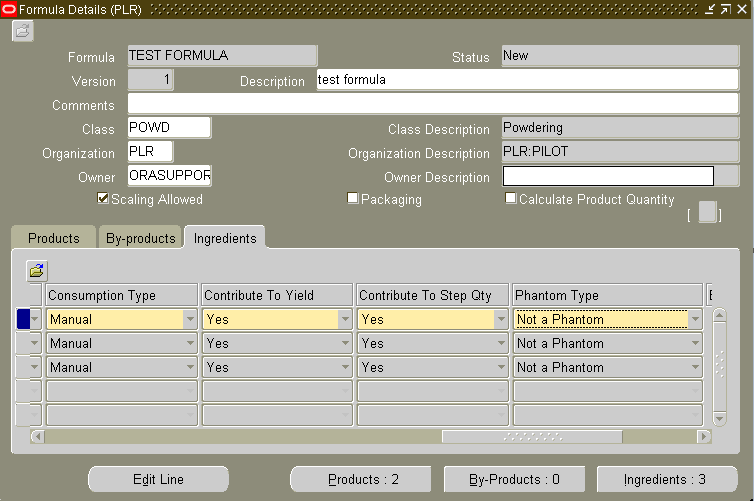The width and height of the screenshot is (754, 501).
Task: Enable the Packaging checkbox
Action: (x=352, y=198)
